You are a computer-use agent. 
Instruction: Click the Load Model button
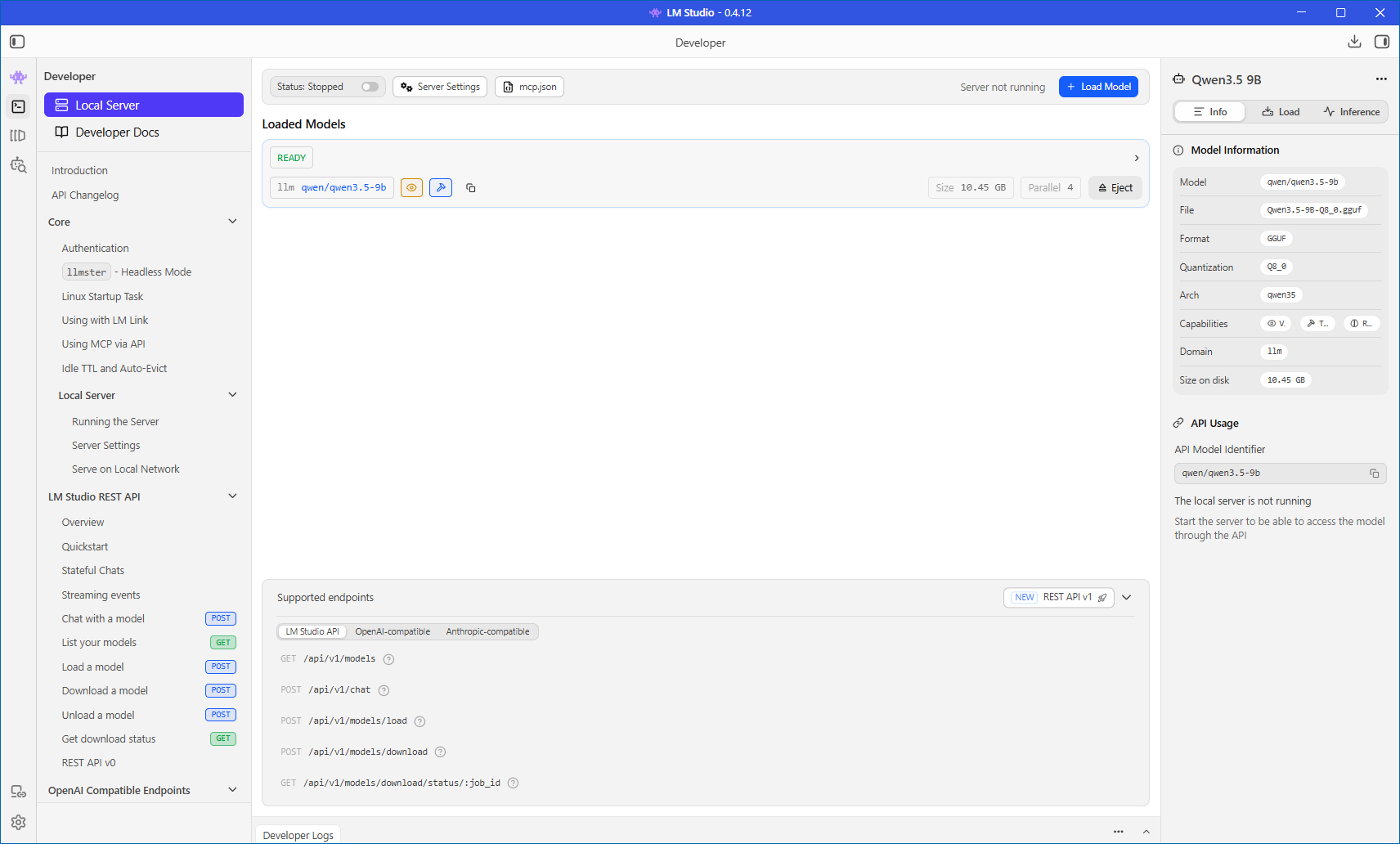tap(1098, 87)
